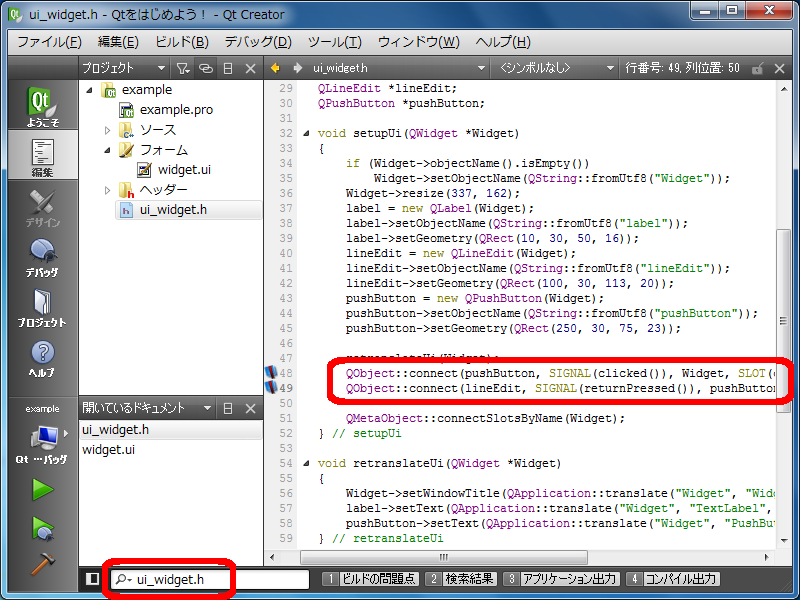
Task: Open the ヘルプ (Help) mode
Action: (x=41, y=358)
